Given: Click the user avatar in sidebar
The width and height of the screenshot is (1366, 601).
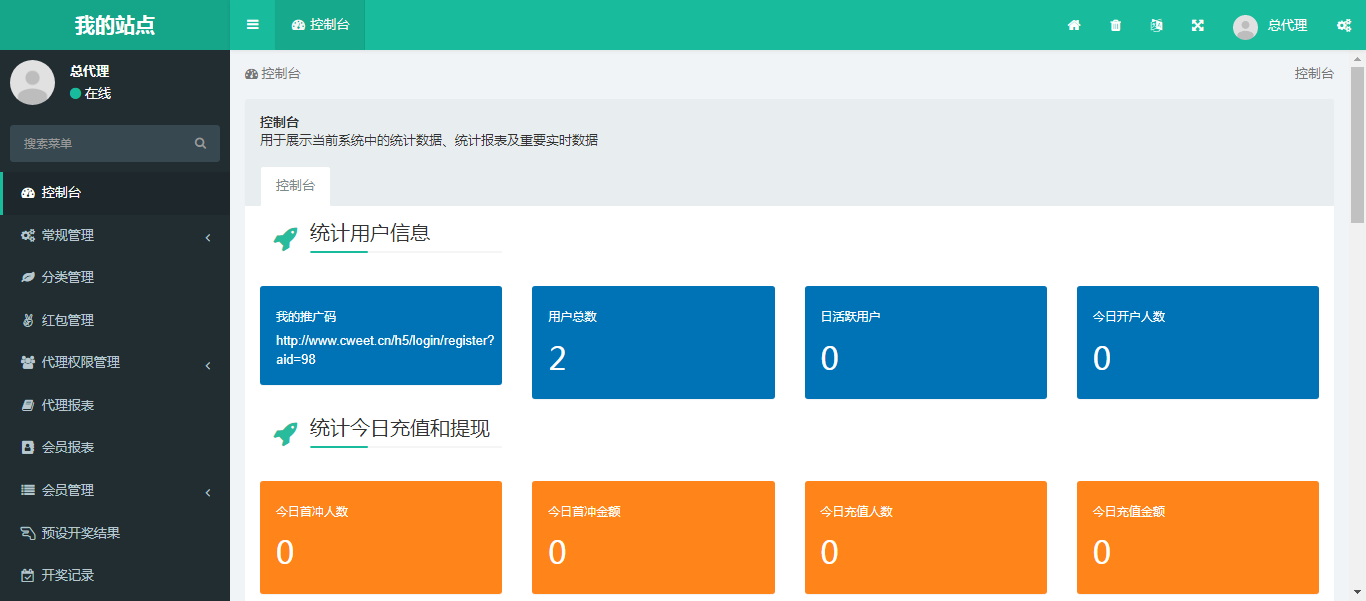Looking at the screenshot, I should pos(32,82).
